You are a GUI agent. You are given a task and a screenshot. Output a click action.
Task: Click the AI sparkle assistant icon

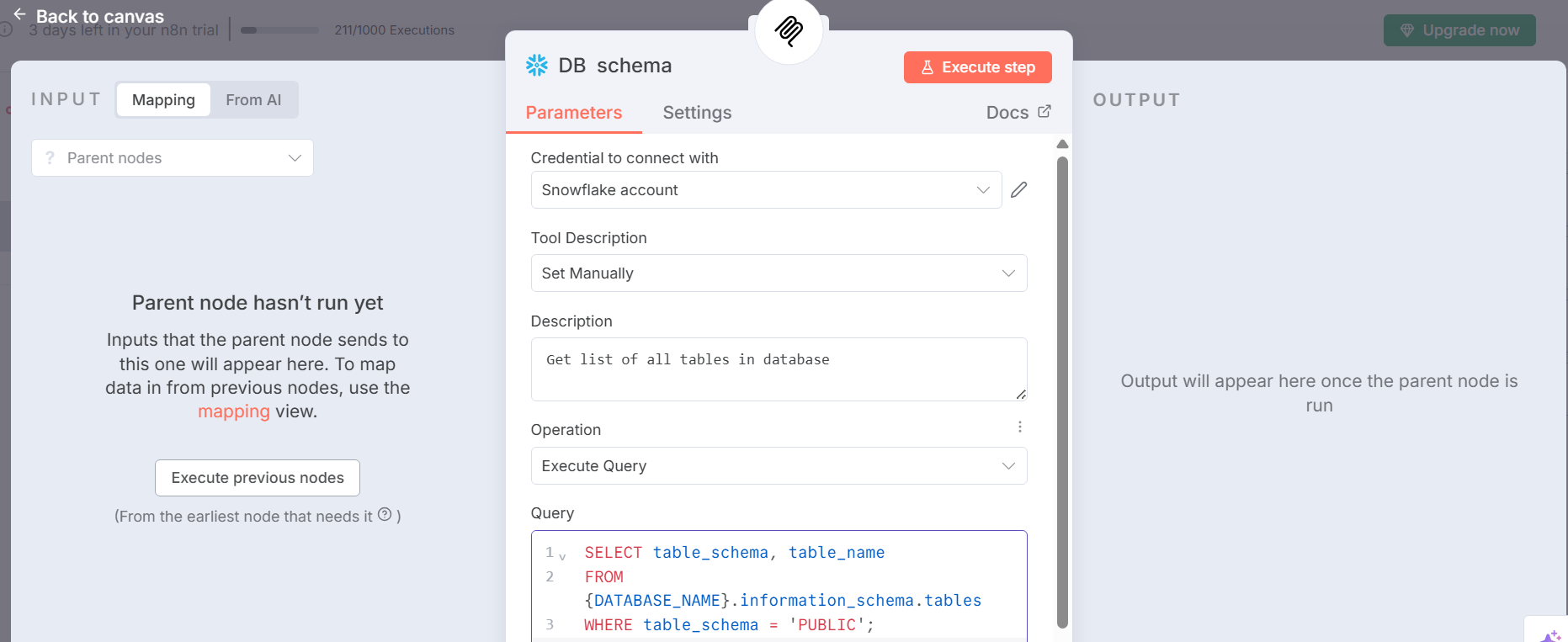(x=1550, y=635)
